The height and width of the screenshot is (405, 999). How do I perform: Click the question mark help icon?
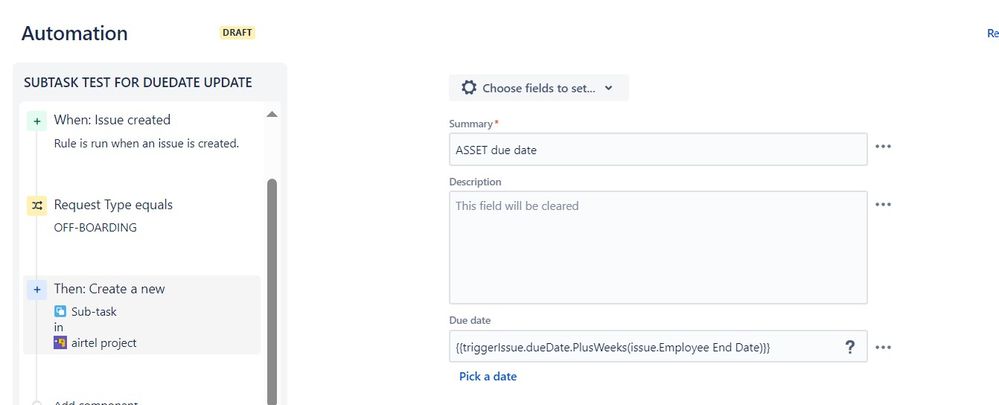(x=850, y=347)
